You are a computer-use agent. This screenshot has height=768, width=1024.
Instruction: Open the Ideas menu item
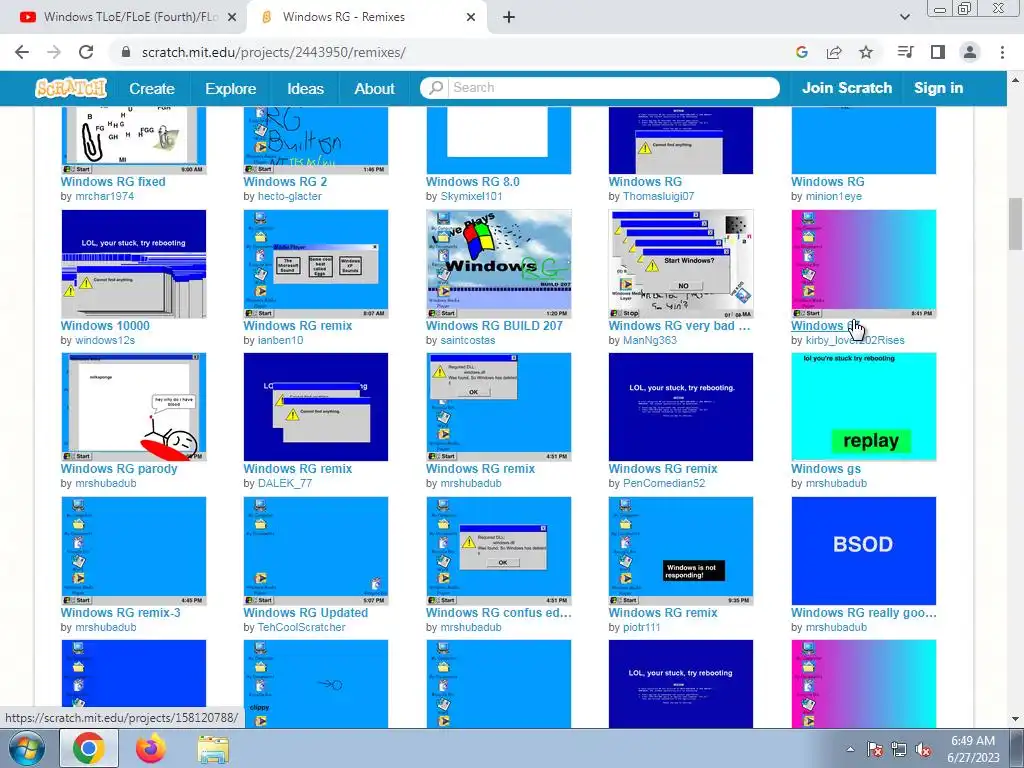click(306, 88)
